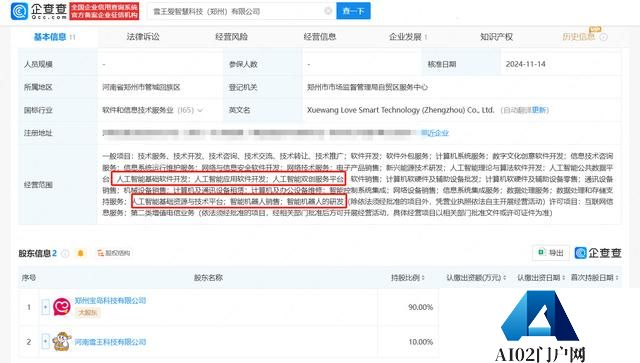Select the 90.00% shareholding value
This screenshot has width=640, height=363.
pyautogui.click(x=420, y=307)
